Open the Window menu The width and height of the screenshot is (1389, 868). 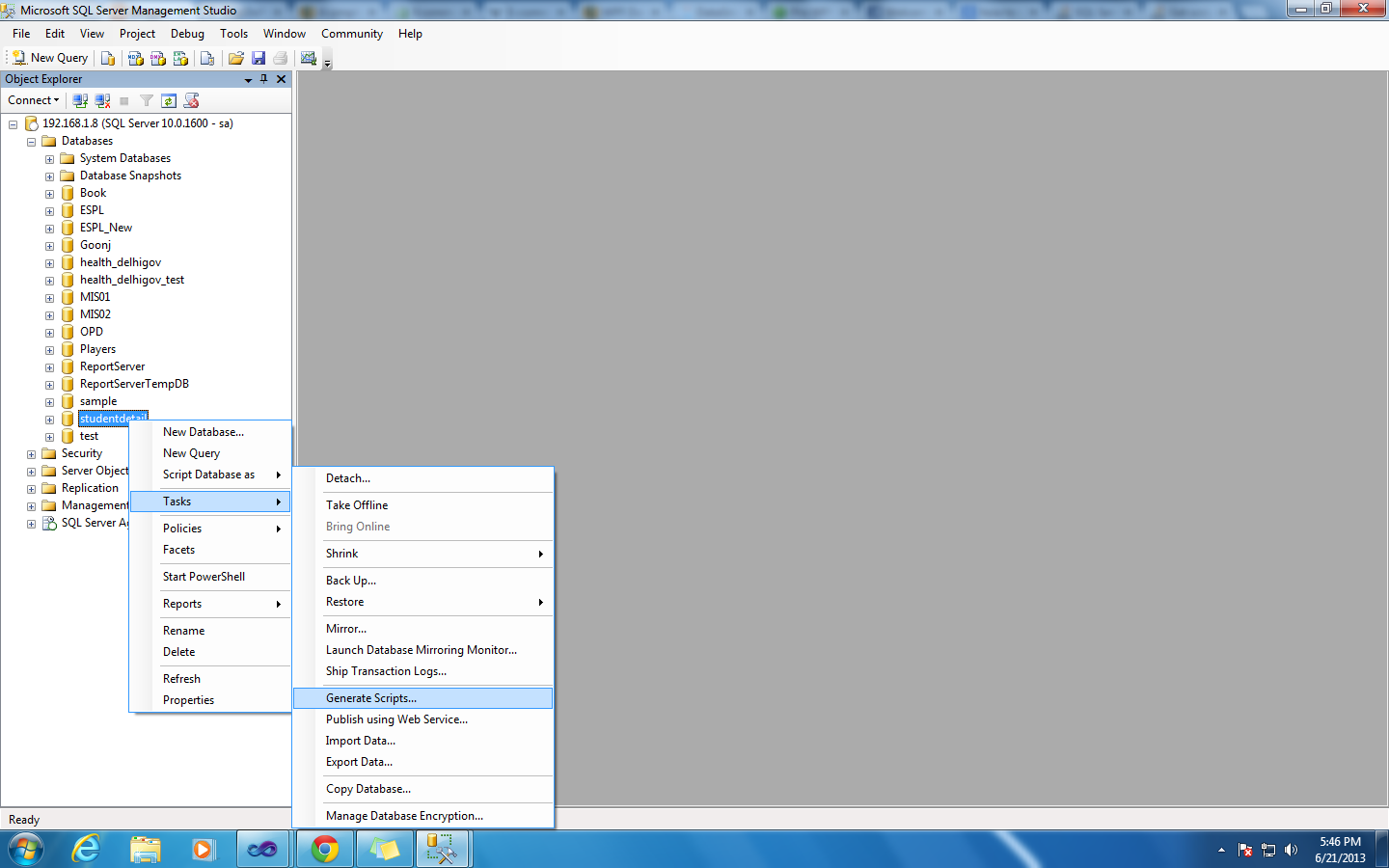coord(285,34)
